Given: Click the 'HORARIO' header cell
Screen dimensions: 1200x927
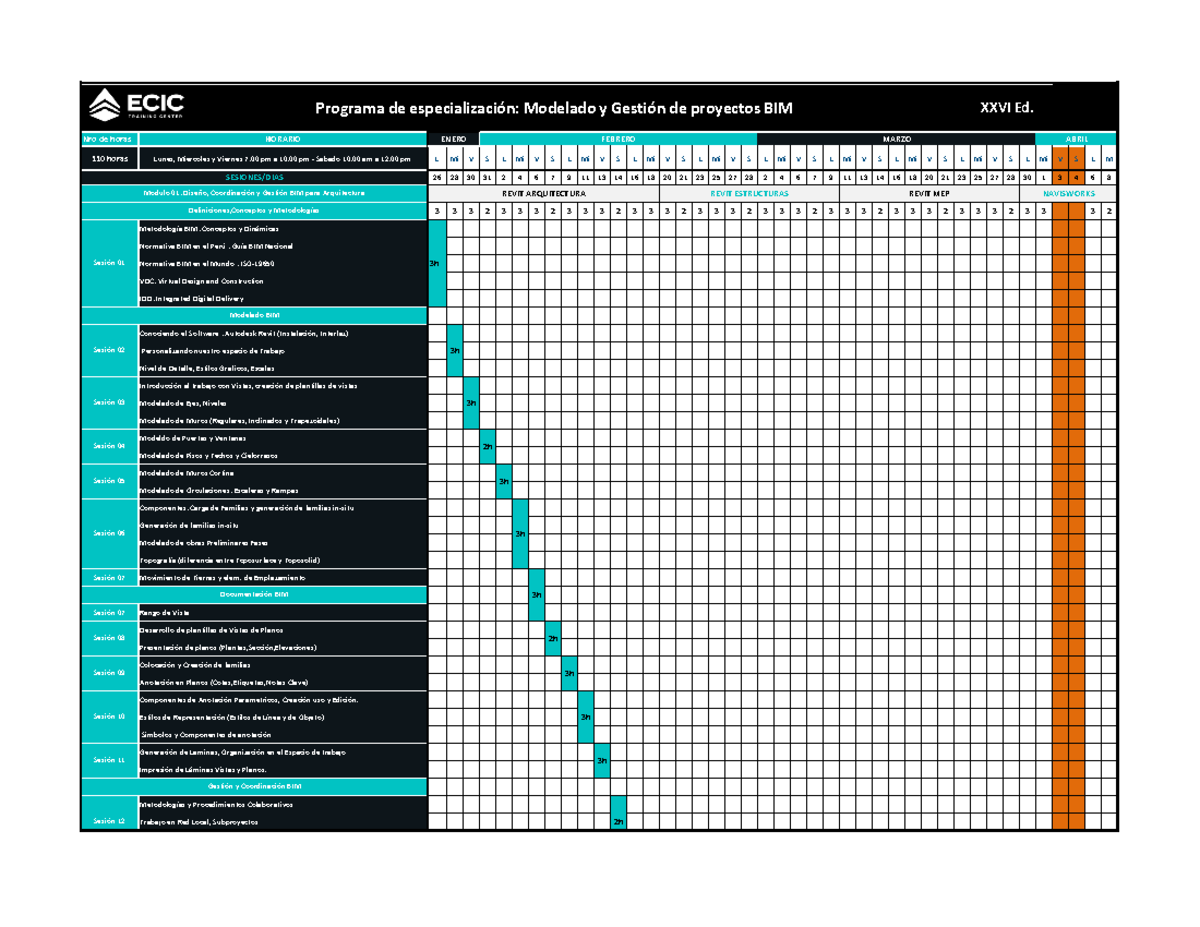Looking at the screenshot, I should pos(281,139).
